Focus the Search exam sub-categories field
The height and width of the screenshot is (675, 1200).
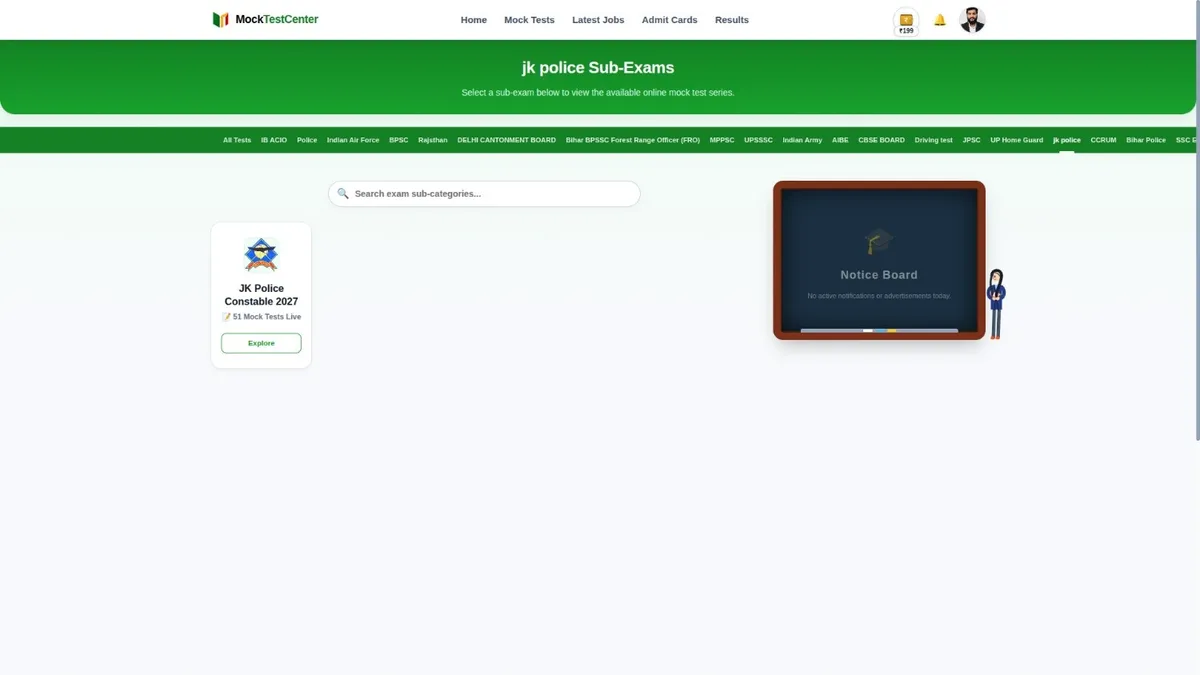pyautogui.click(x=484, y=194)
